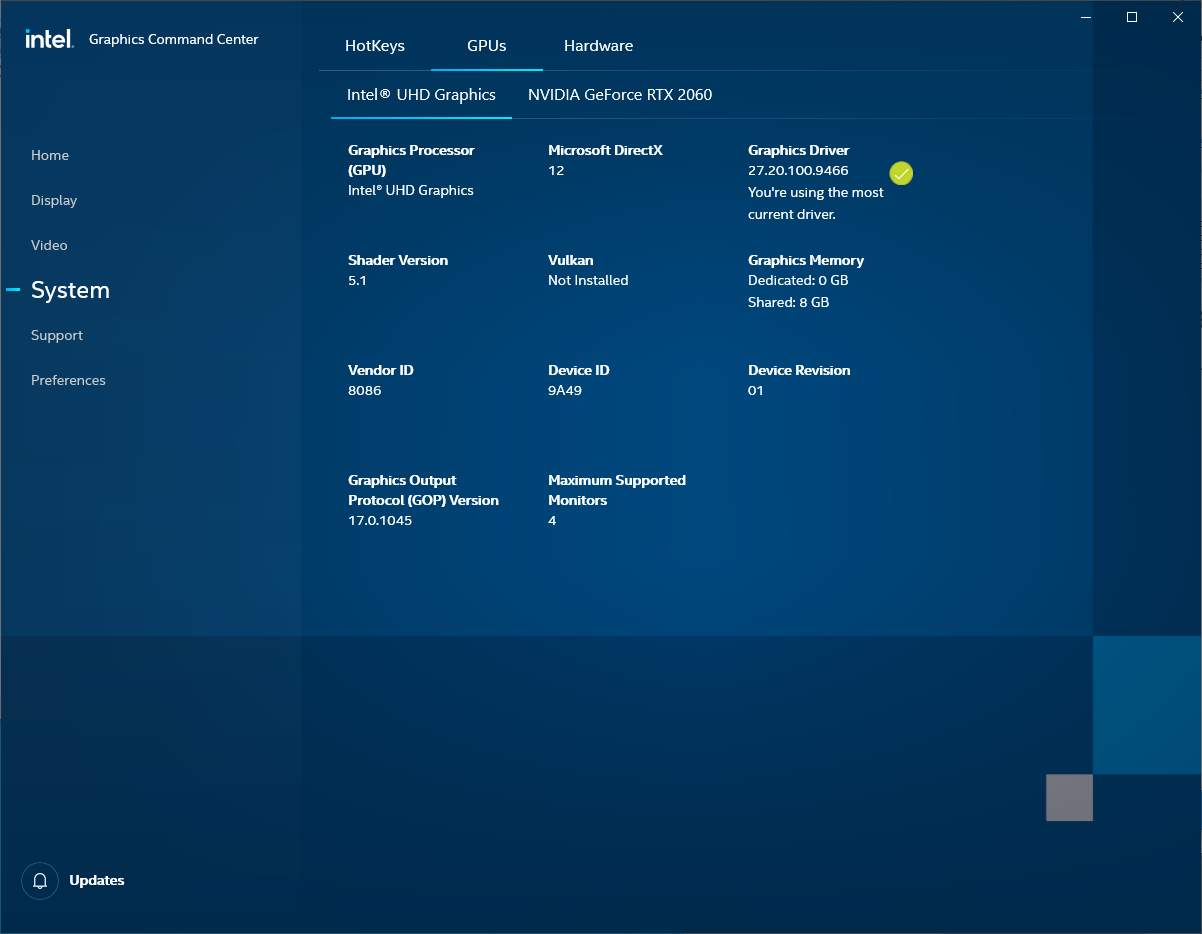Click the GOP version 17.0.1045
The height and width of the screenshot is (934, 1202).
[x=380, y=521]
